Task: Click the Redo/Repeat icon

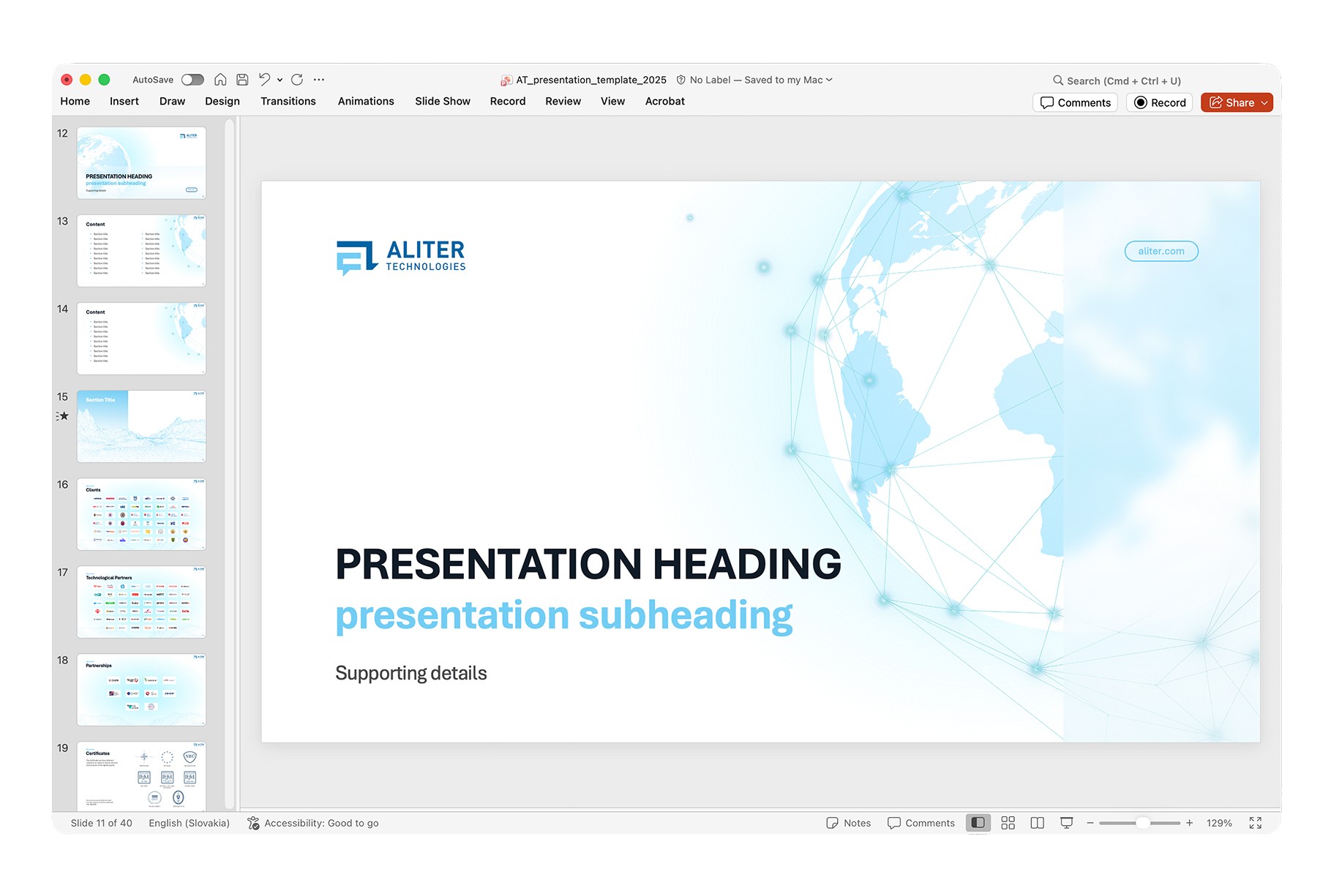Action: tap(297, 80)
